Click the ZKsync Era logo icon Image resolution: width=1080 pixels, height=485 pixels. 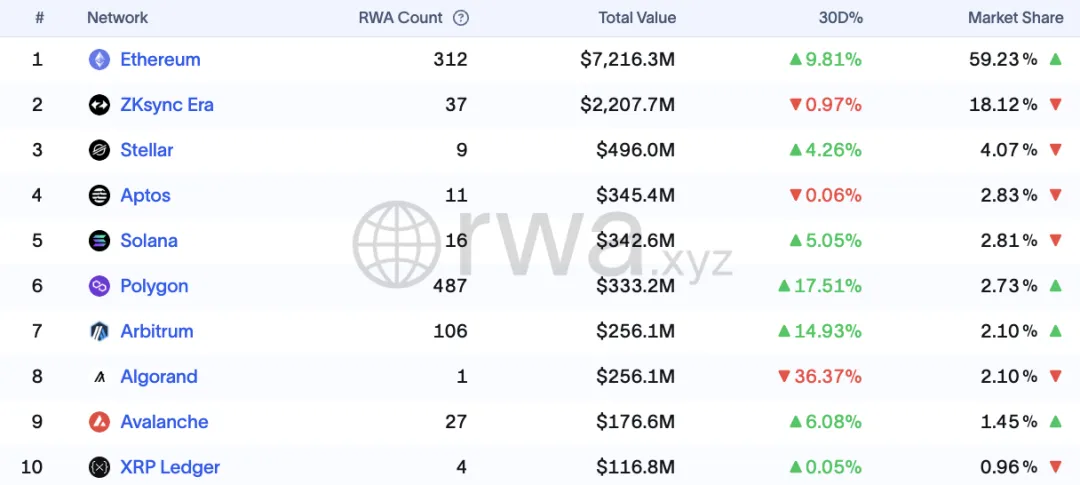point(99,105)
